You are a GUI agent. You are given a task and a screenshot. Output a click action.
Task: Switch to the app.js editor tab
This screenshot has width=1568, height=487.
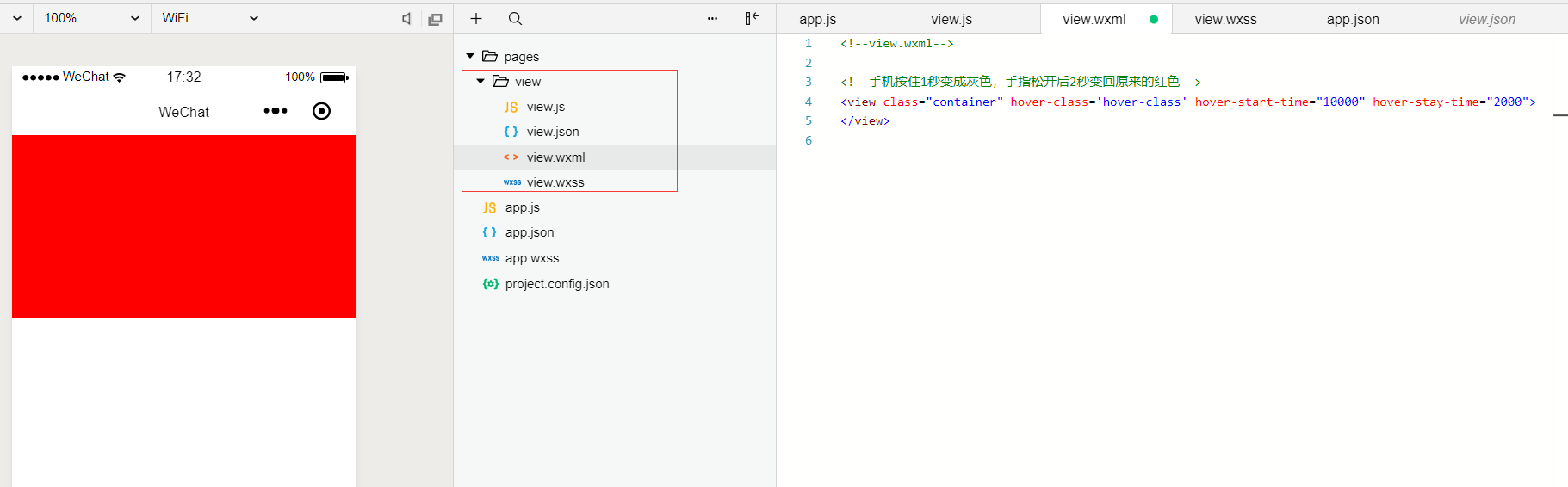click(817, 19)
